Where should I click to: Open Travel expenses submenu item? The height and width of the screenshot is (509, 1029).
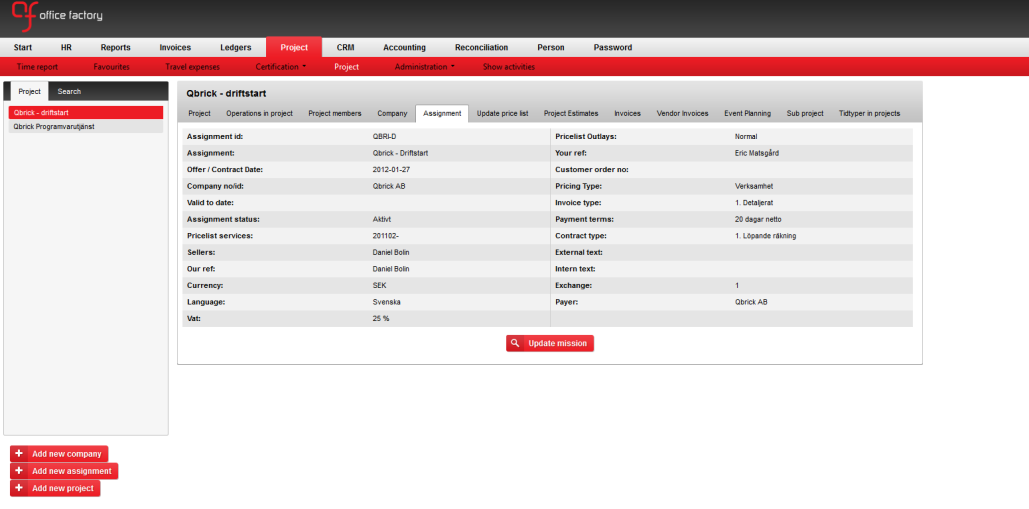tap(192, 67)
